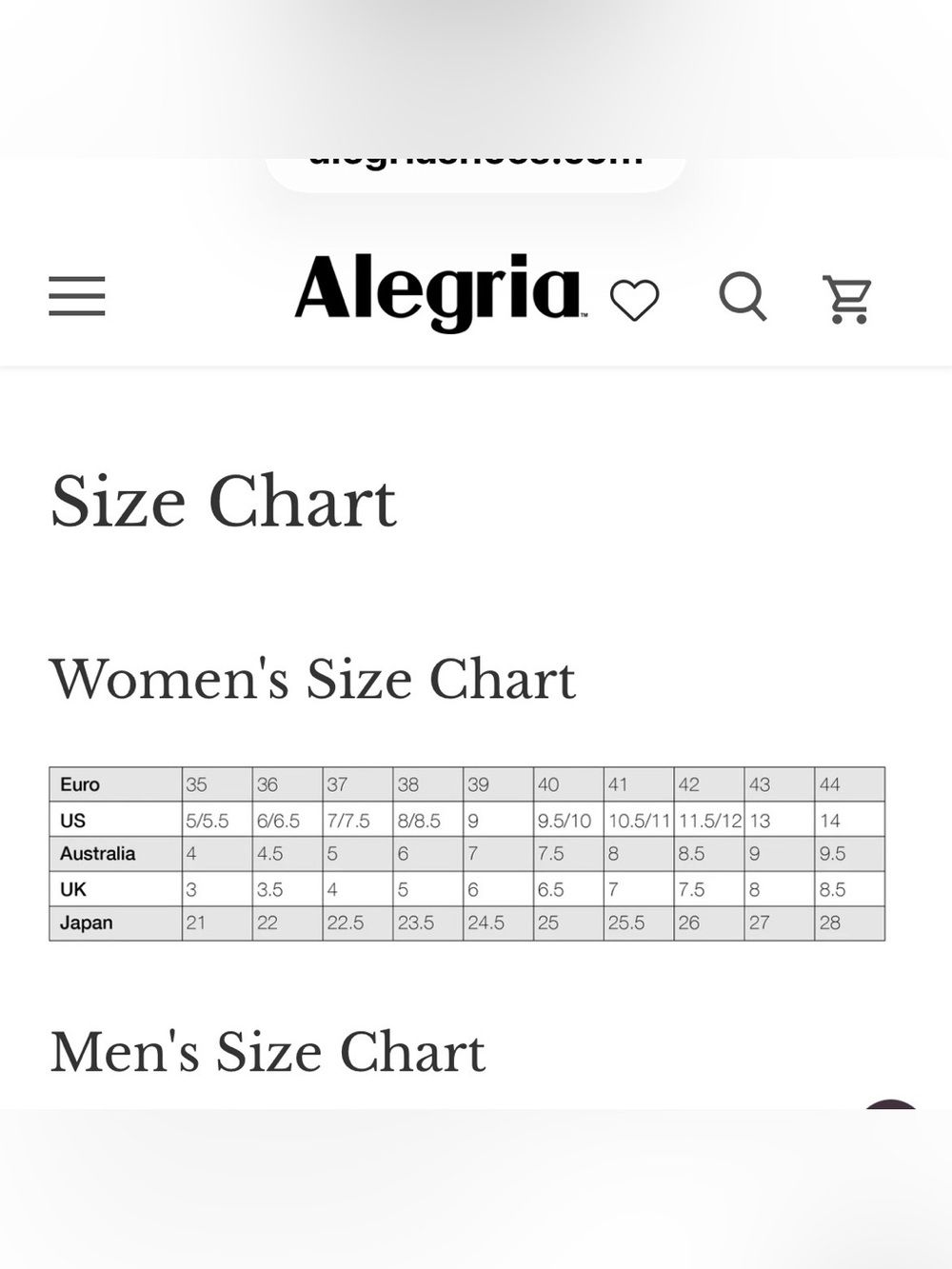Select the Men's Size Chart heading
The image size is (952, 1269).
point(268,1052)
